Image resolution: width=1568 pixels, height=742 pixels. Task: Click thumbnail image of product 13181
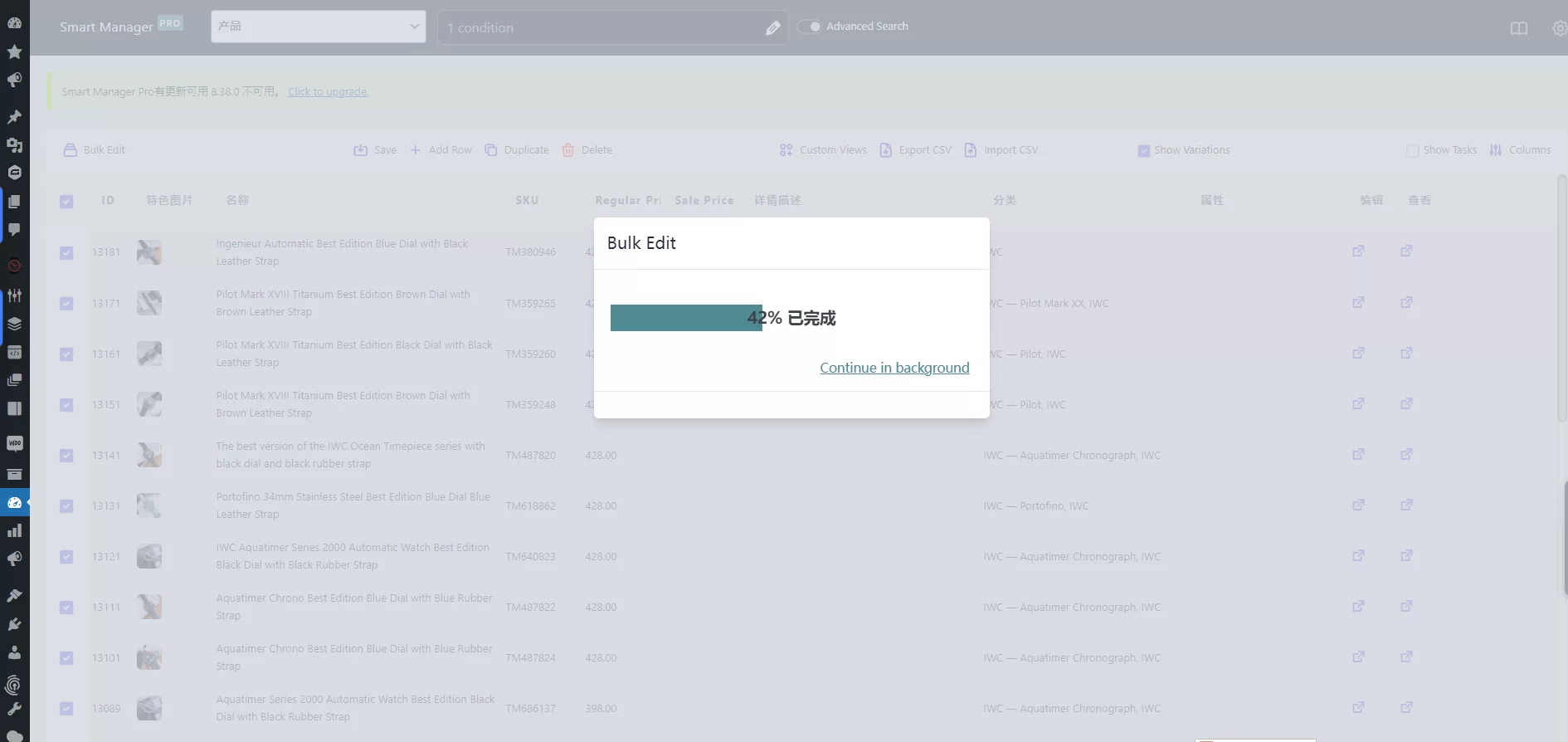[149, 252]
